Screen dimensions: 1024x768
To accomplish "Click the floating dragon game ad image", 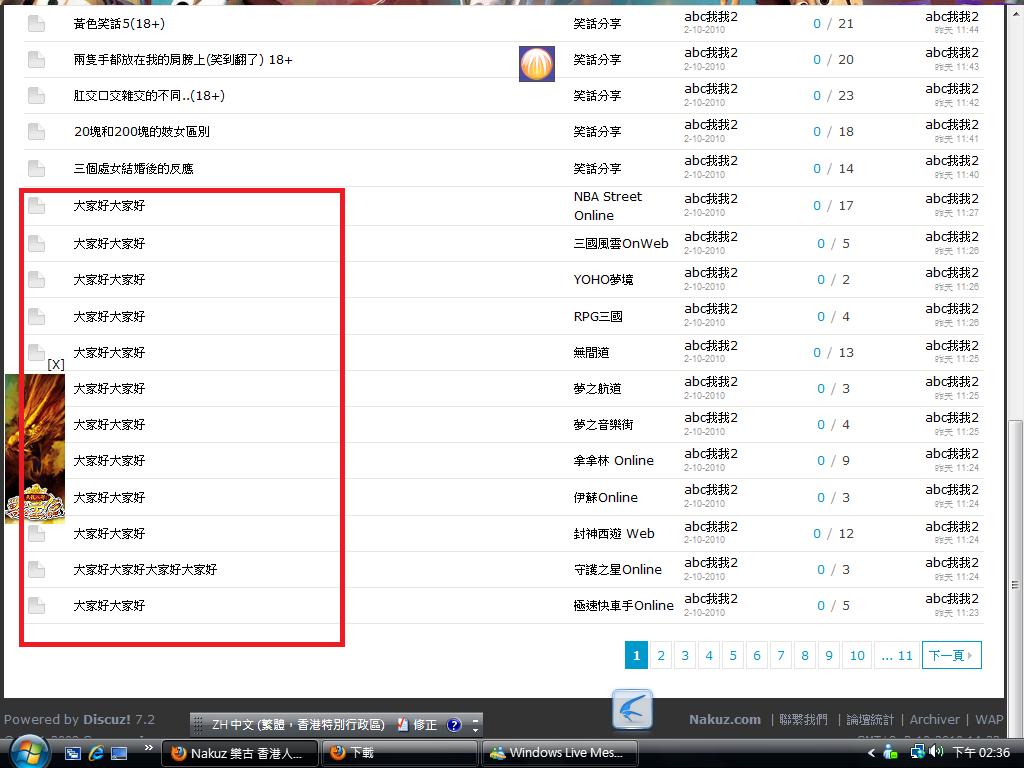I will coord(35,448).
